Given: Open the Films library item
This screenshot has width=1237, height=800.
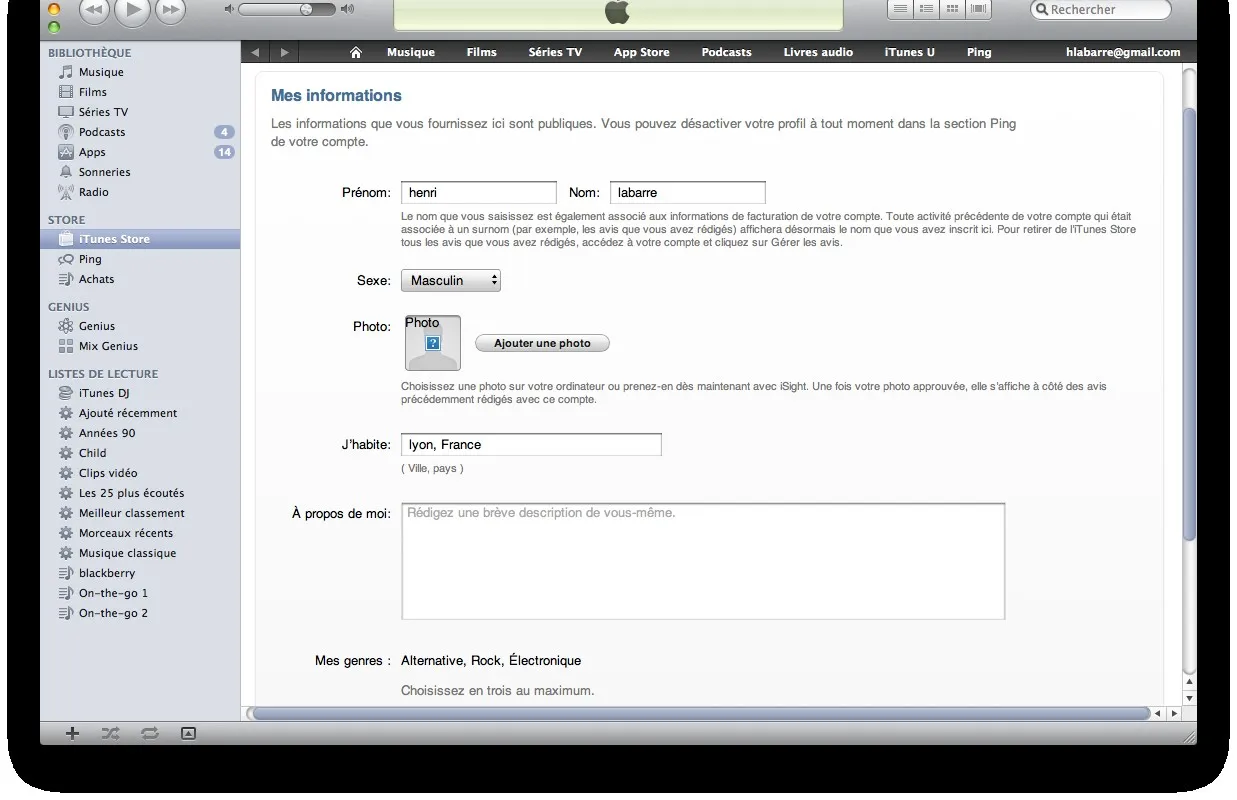Looking at the screenshot, I should coord(92,92).
